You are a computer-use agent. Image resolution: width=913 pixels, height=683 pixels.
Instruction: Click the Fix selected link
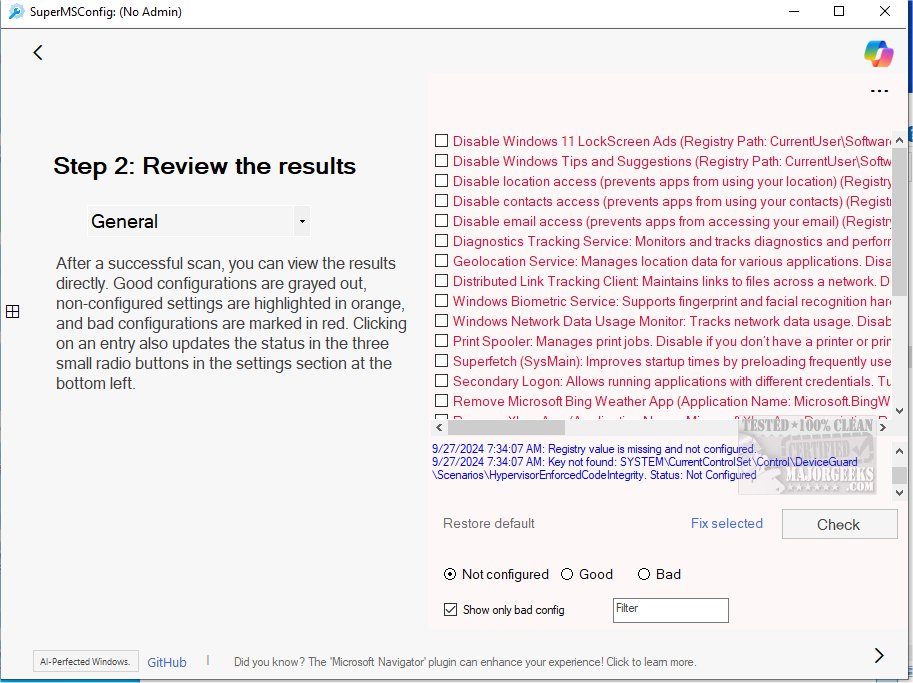727,523
